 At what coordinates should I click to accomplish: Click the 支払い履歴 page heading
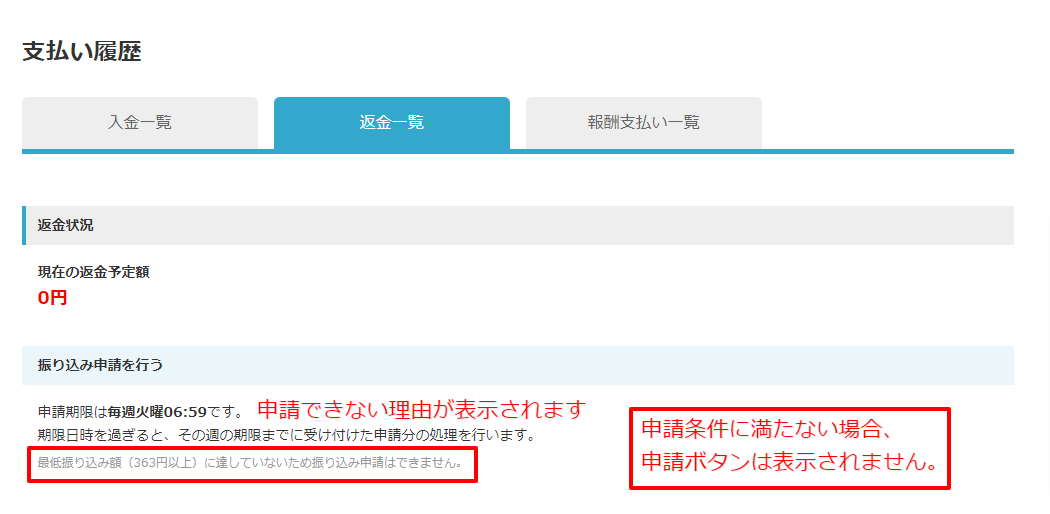pyautogui.click(x=82, y=52)
